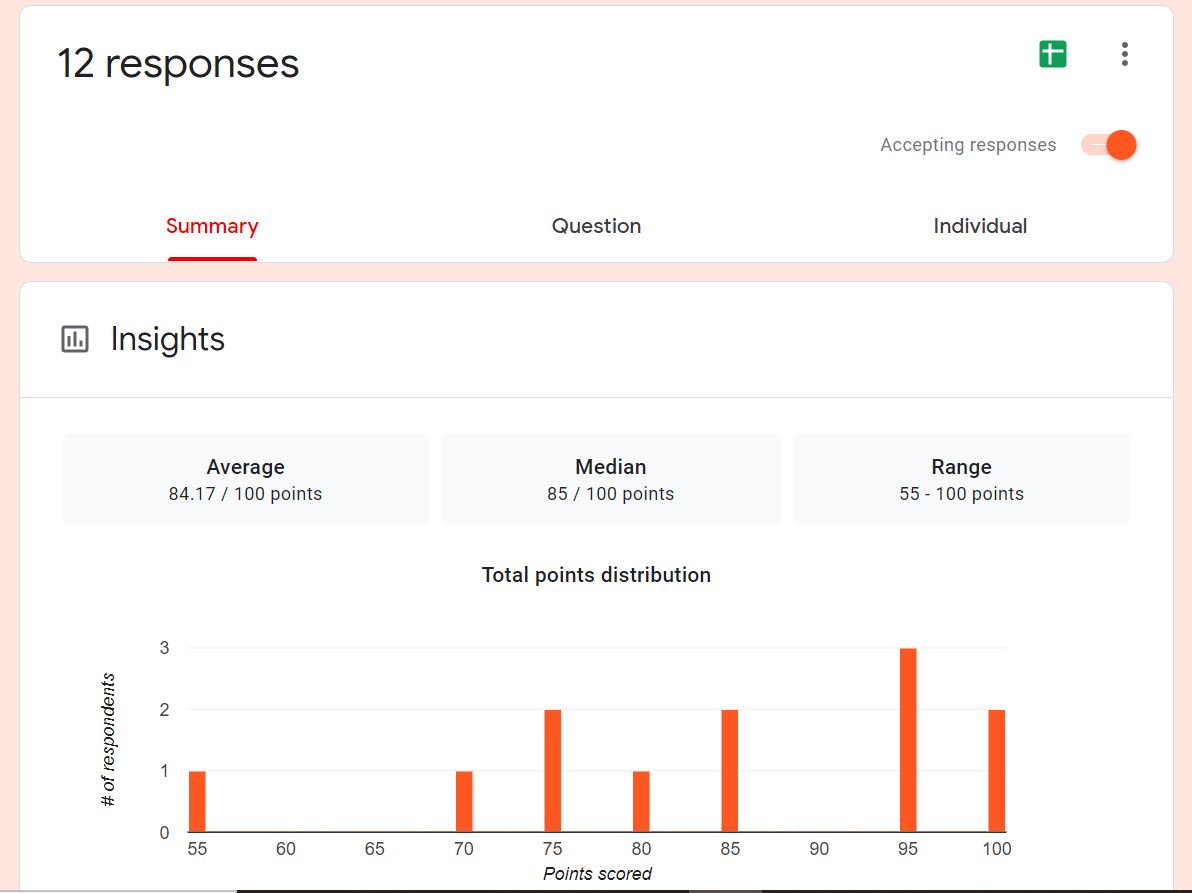The height and width of the screenshot is (893, 1192).
Task: Click the bar for 80 points
Action: 641,801
